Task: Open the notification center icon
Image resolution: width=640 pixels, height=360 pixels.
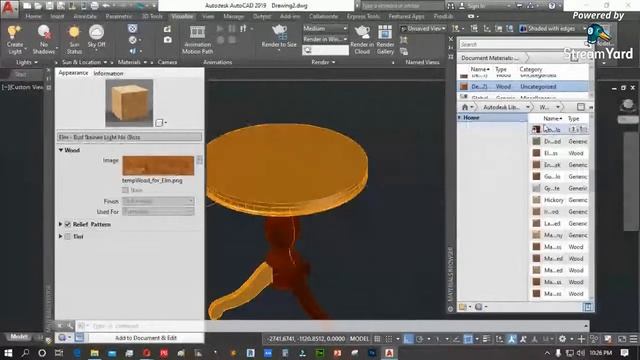Action: [624, 353]
